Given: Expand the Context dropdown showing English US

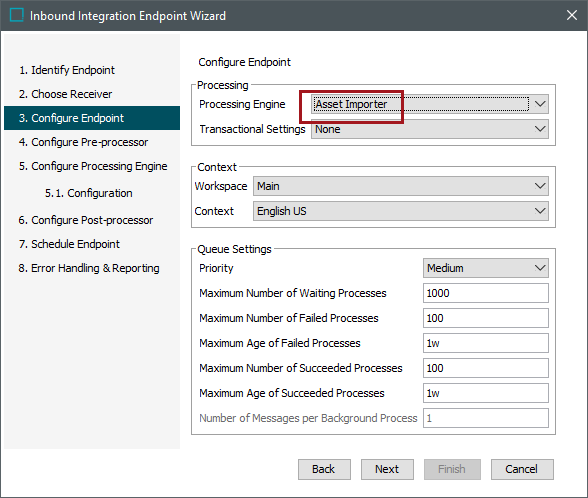Looking at the screenshot, I should 400,211.
